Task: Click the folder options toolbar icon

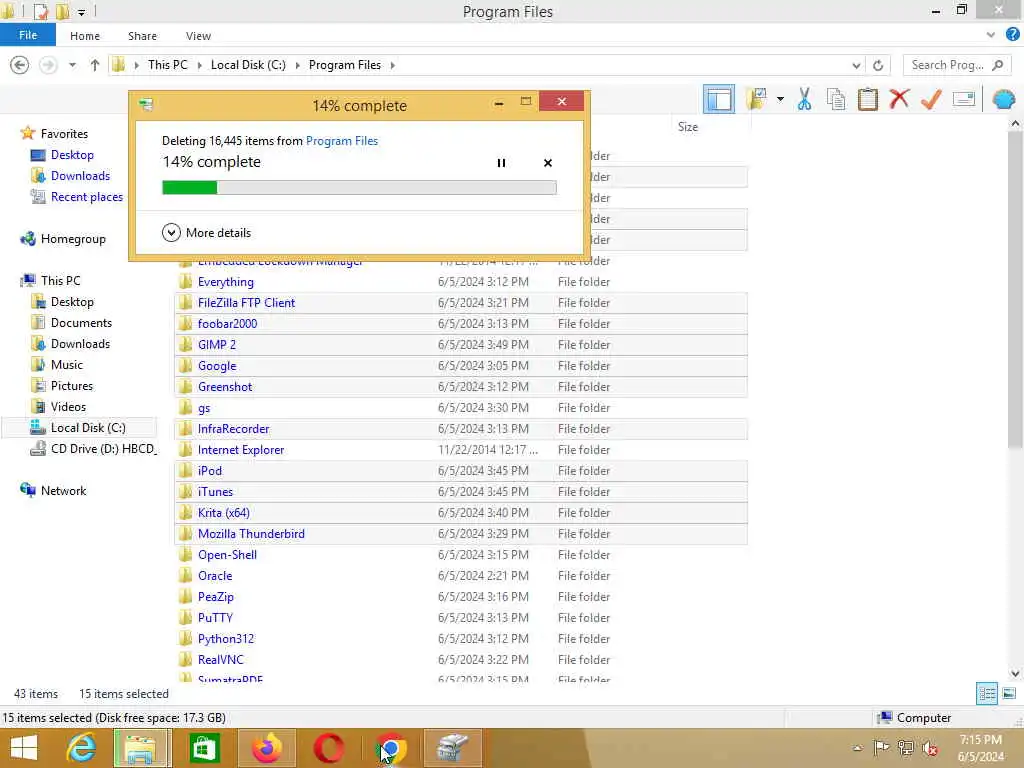Action: coord(757,100)
